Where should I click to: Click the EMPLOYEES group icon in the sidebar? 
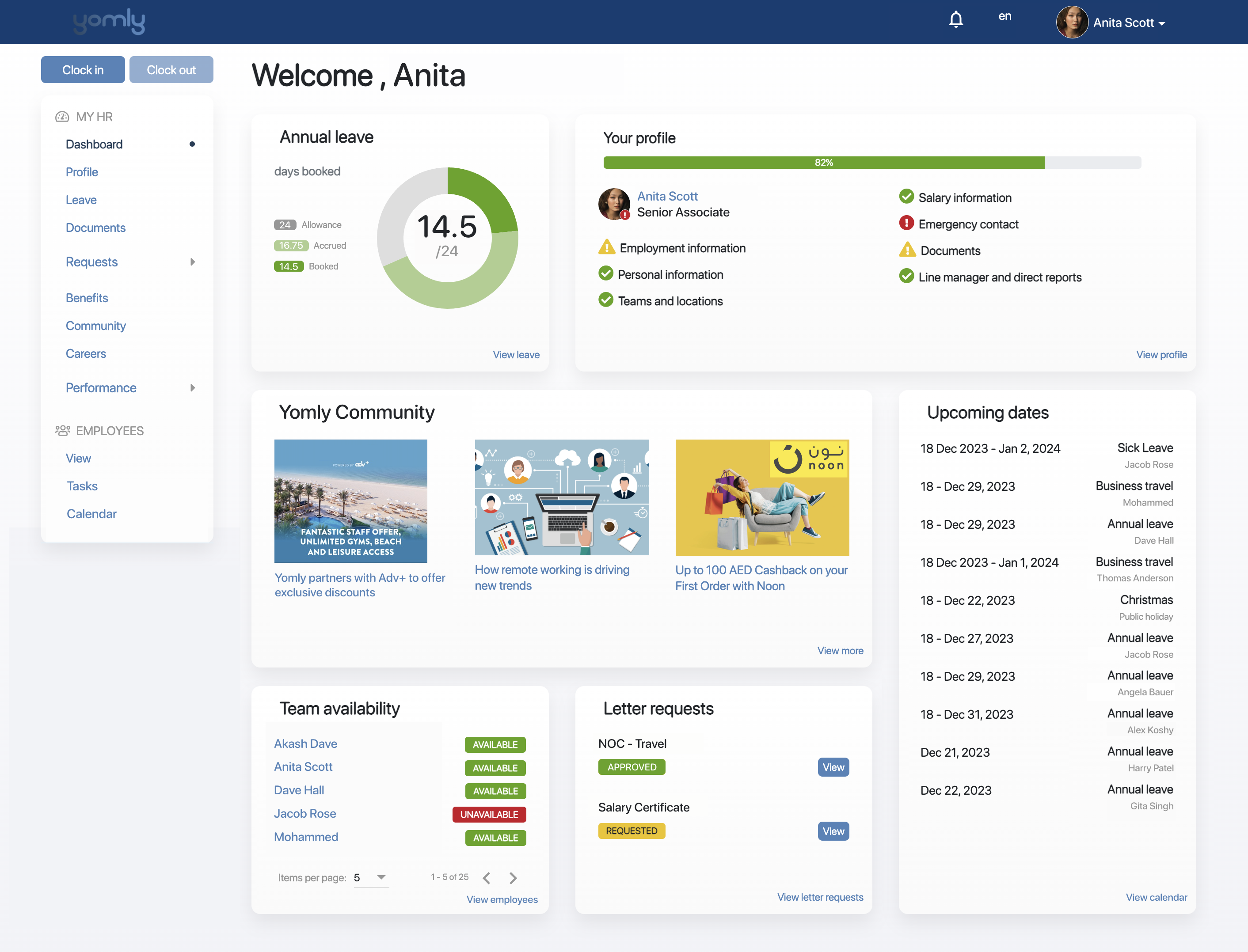(x=62, y=430)
